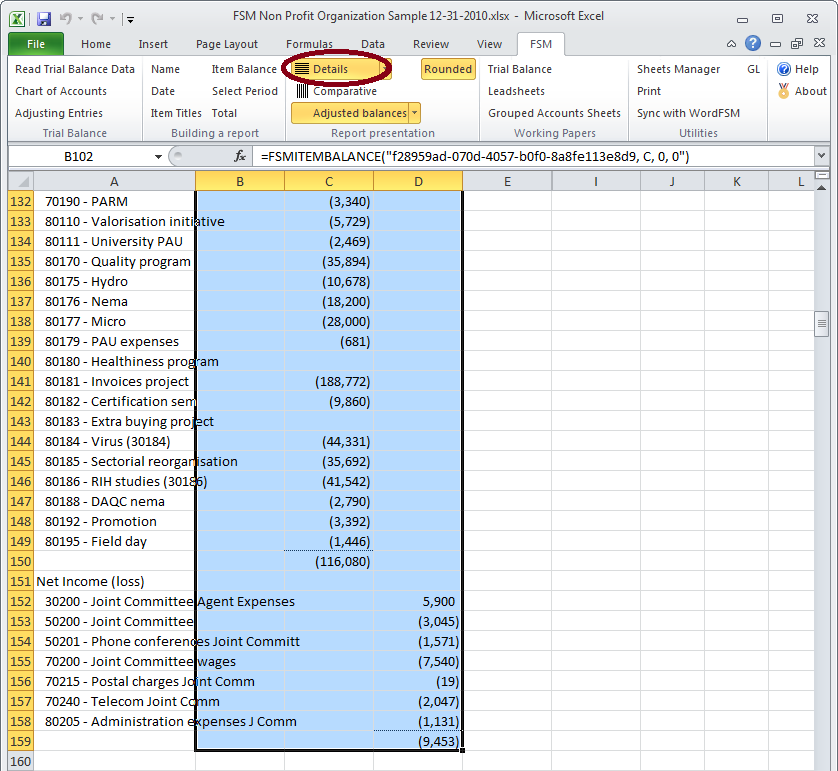Expand the Adjusted balances dropdown arrow
This screenshot has width=838, height=771.
tap(414, 113)
